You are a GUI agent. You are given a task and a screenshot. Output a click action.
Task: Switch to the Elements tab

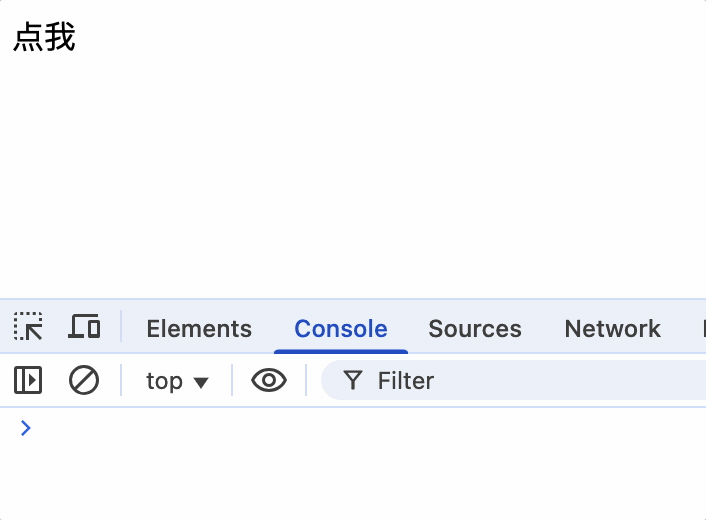(199, 328)
